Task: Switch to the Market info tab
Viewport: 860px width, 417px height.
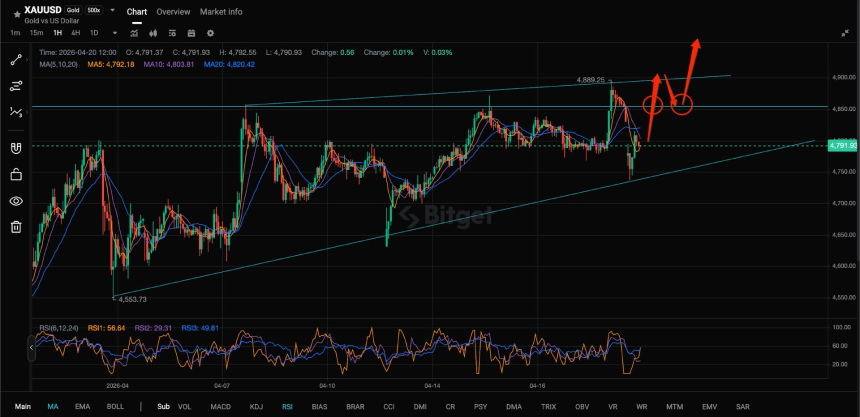Action: (x=221, y=12)
